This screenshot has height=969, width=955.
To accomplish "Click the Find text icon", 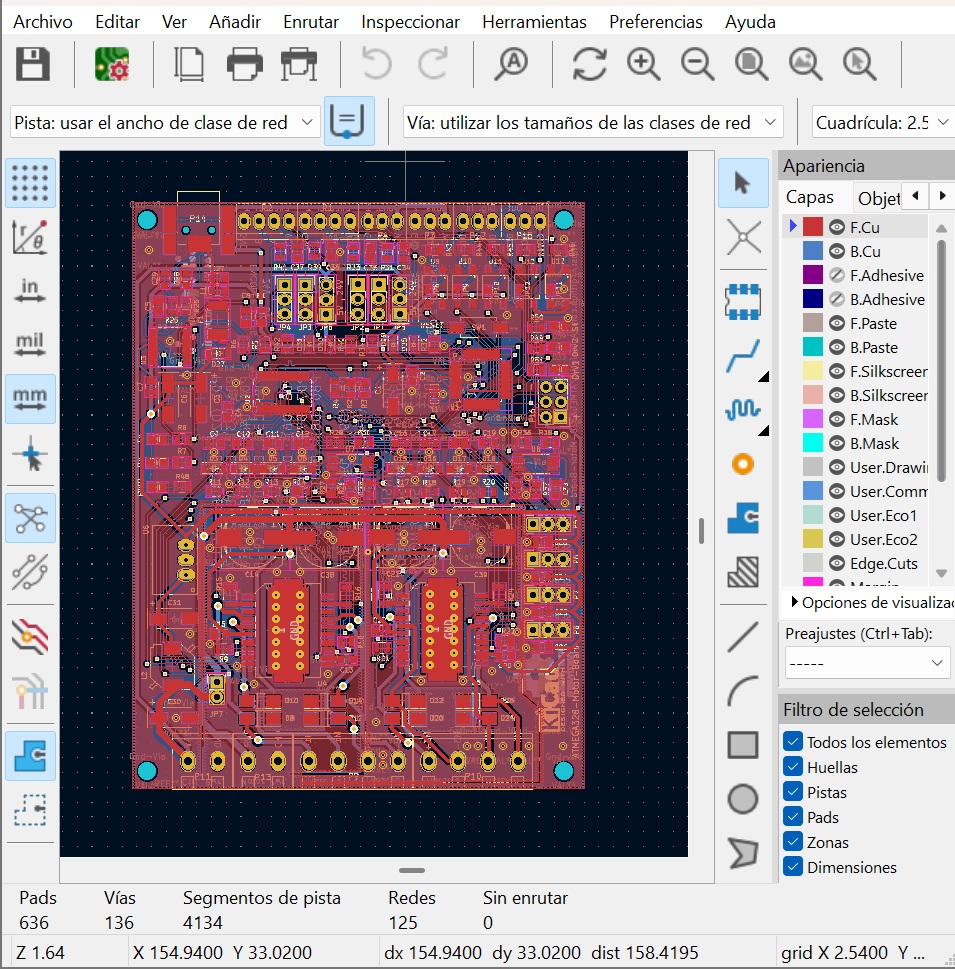I will click(x=512, y=65).
